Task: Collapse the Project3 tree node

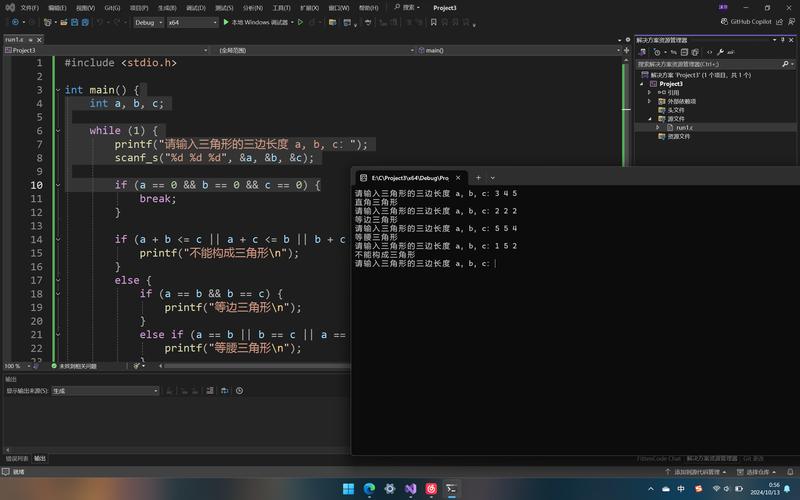Action: tap(642, 84)
